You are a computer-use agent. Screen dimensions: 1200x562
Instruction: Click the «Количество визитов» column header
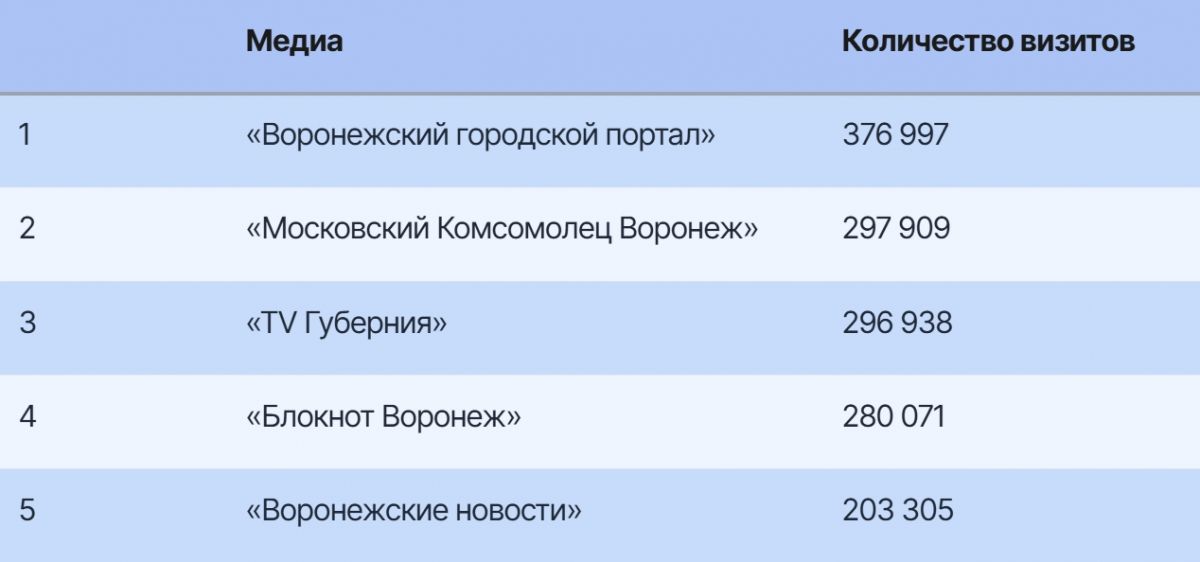coord(988,42)
